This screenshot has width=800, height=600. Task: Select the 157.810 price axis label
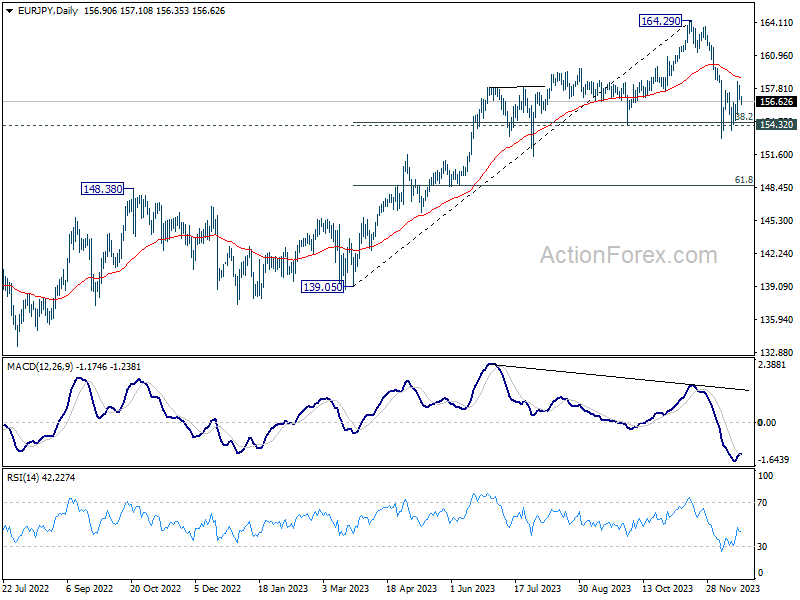click(x=777, y=89)
